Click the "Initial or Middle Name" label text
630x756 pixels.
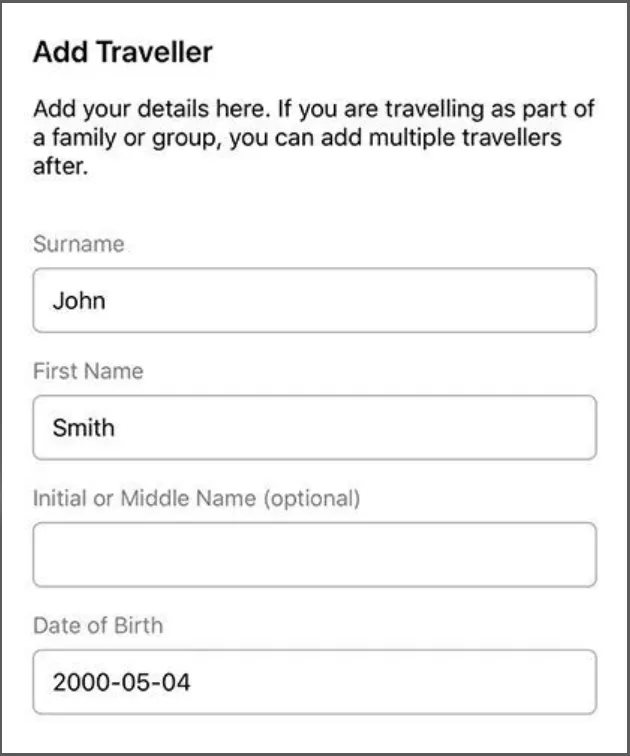pos(146,498)
